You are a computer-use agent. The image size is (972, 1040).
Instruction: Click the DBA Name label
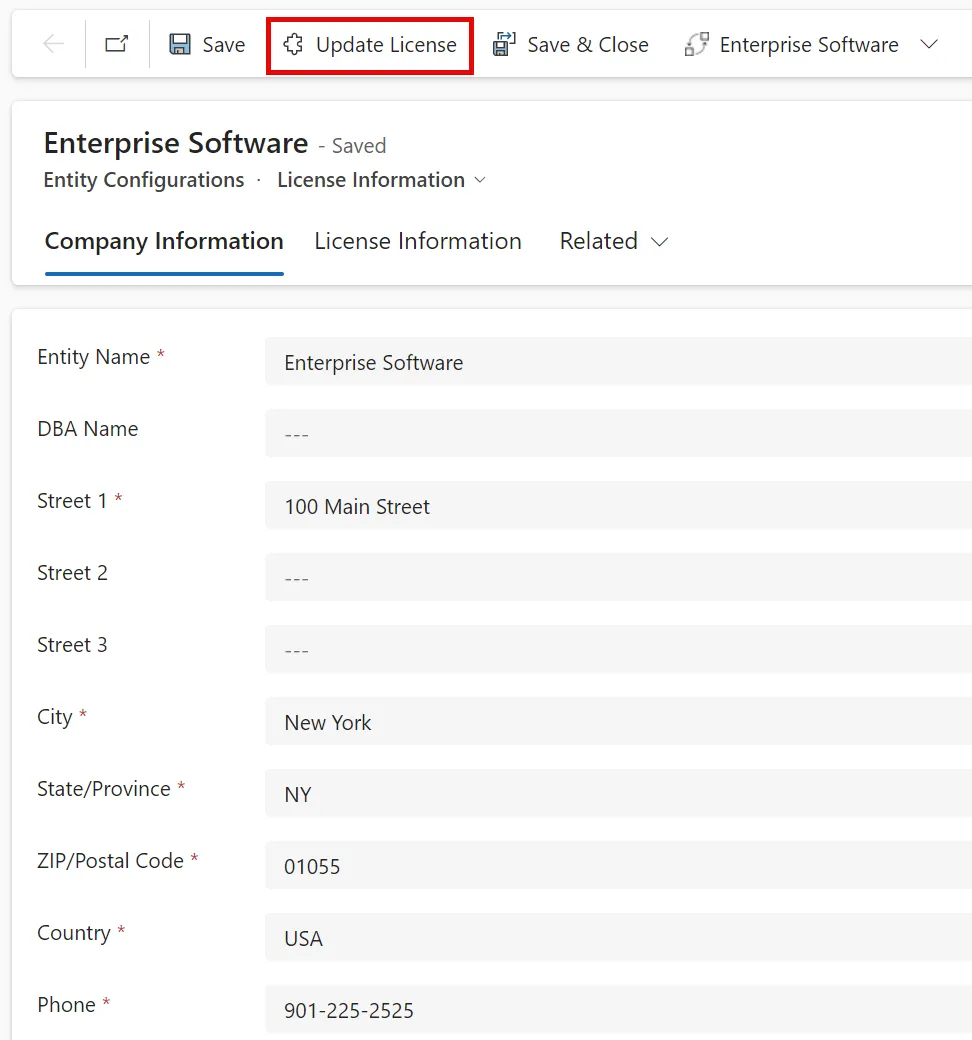coord(88,428)
